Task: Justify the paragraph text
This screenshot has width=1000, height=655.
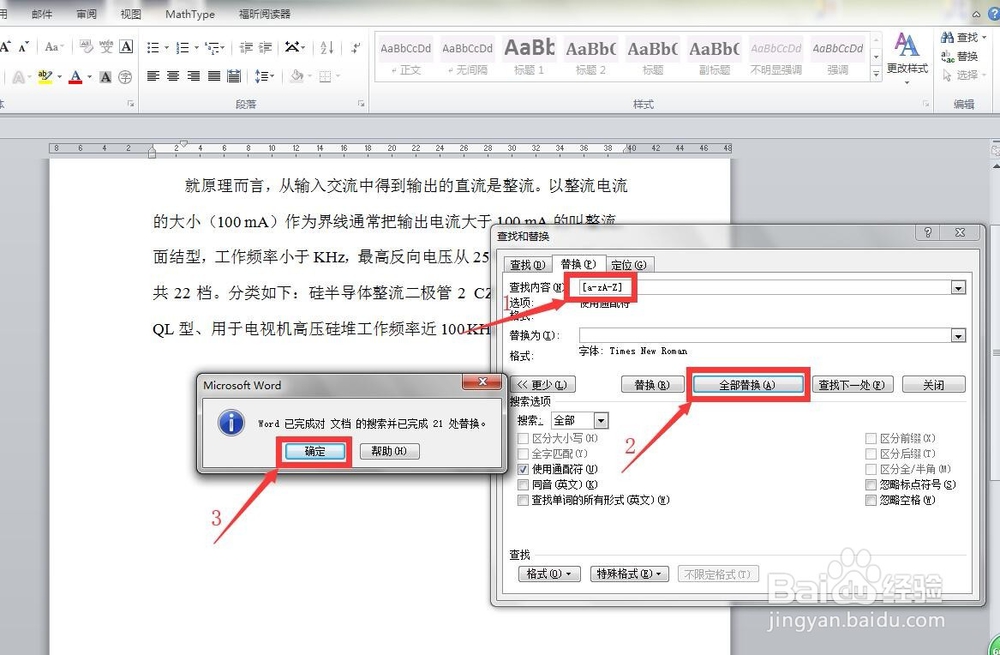Action: point(214,77)
